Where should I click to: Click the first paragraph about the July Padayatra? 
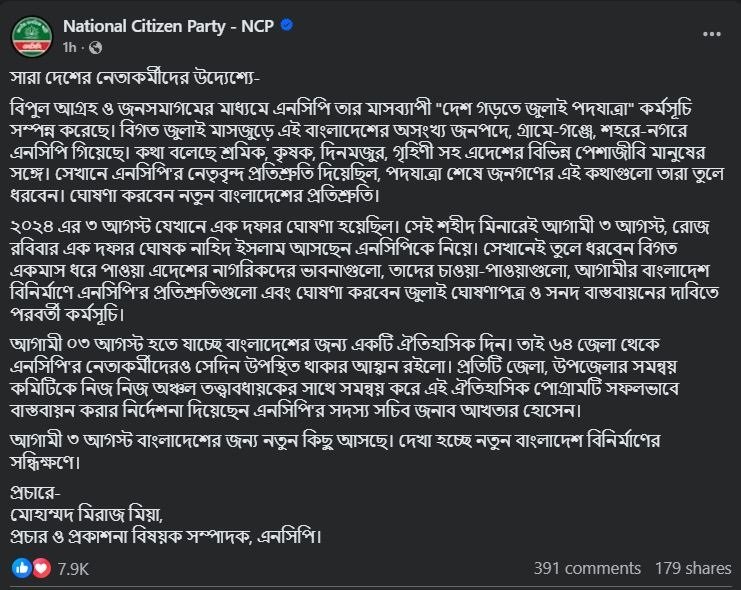click(367, 152)
